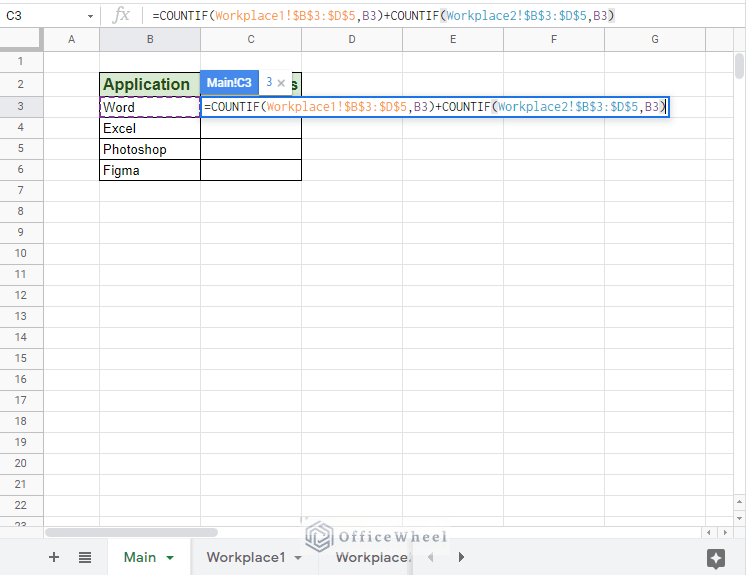Open the Main tab dropdown arrow
This screenshot has height=575, width=750.
tap(170, 558)
